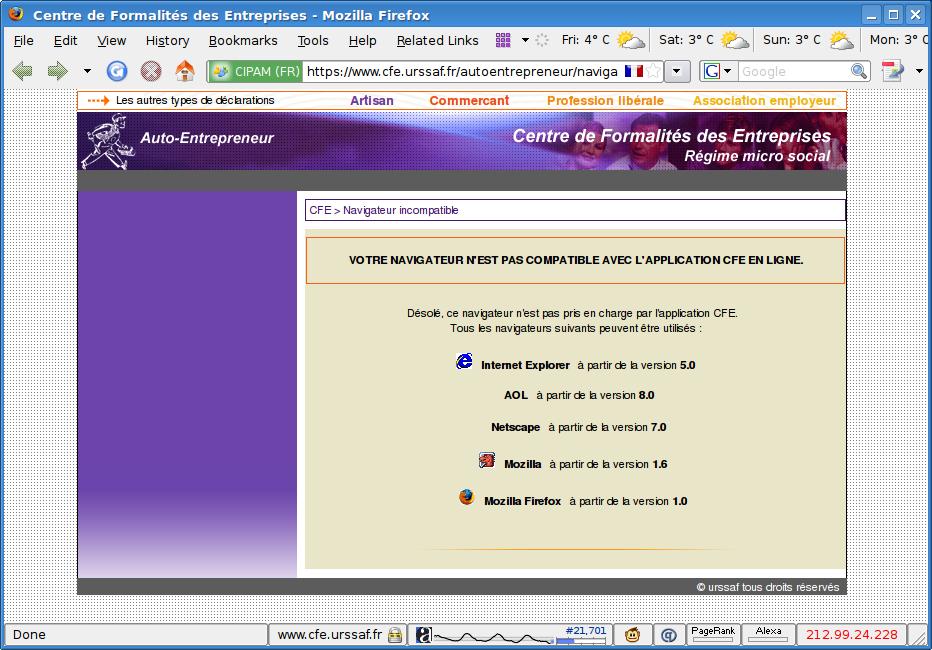Viewport: 932px width, 650px height.
Task: Click the Alexa traffic graph icon in the status bar
Action: coord(770,633)
